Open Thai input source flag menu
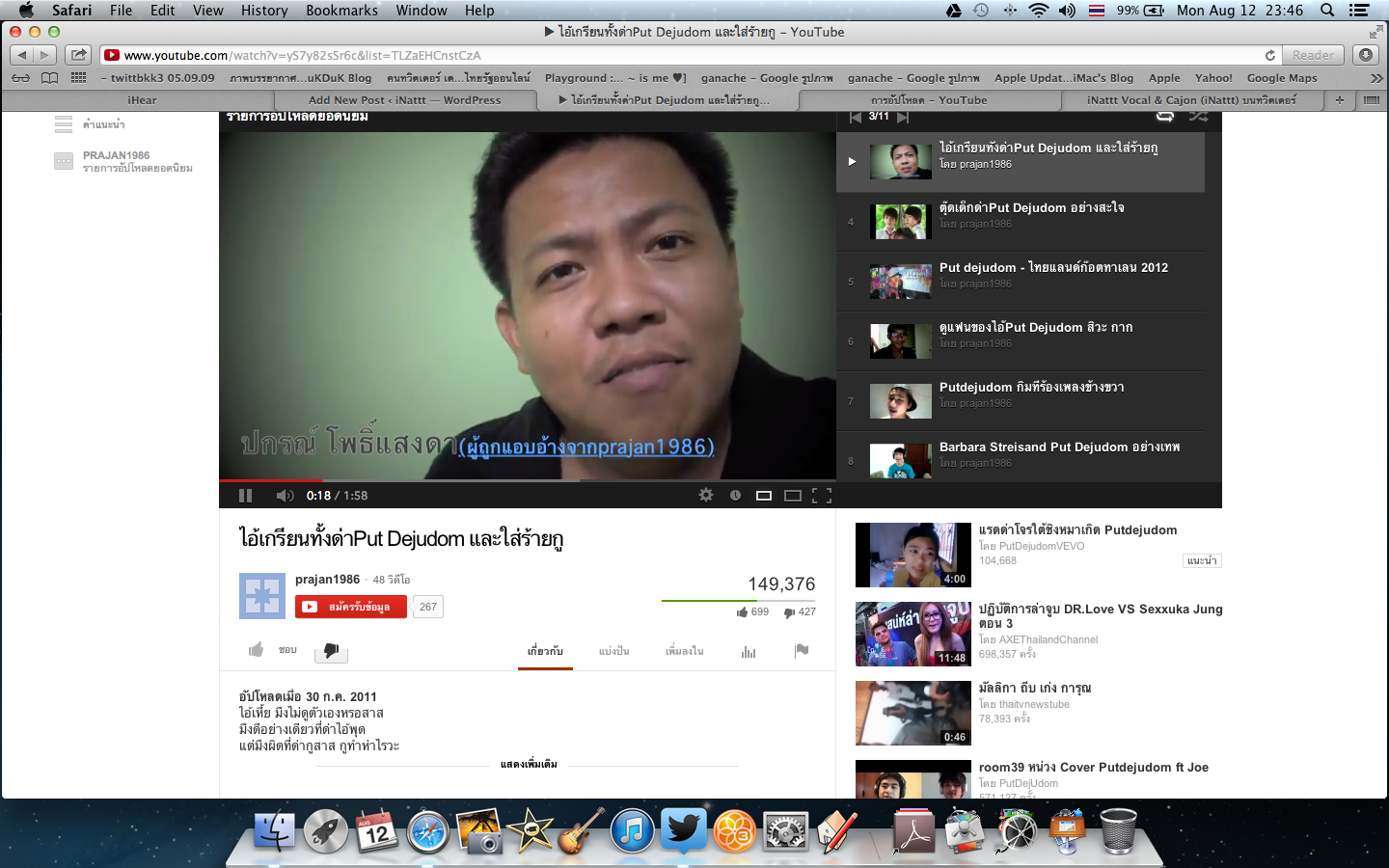 [1097, 11]
